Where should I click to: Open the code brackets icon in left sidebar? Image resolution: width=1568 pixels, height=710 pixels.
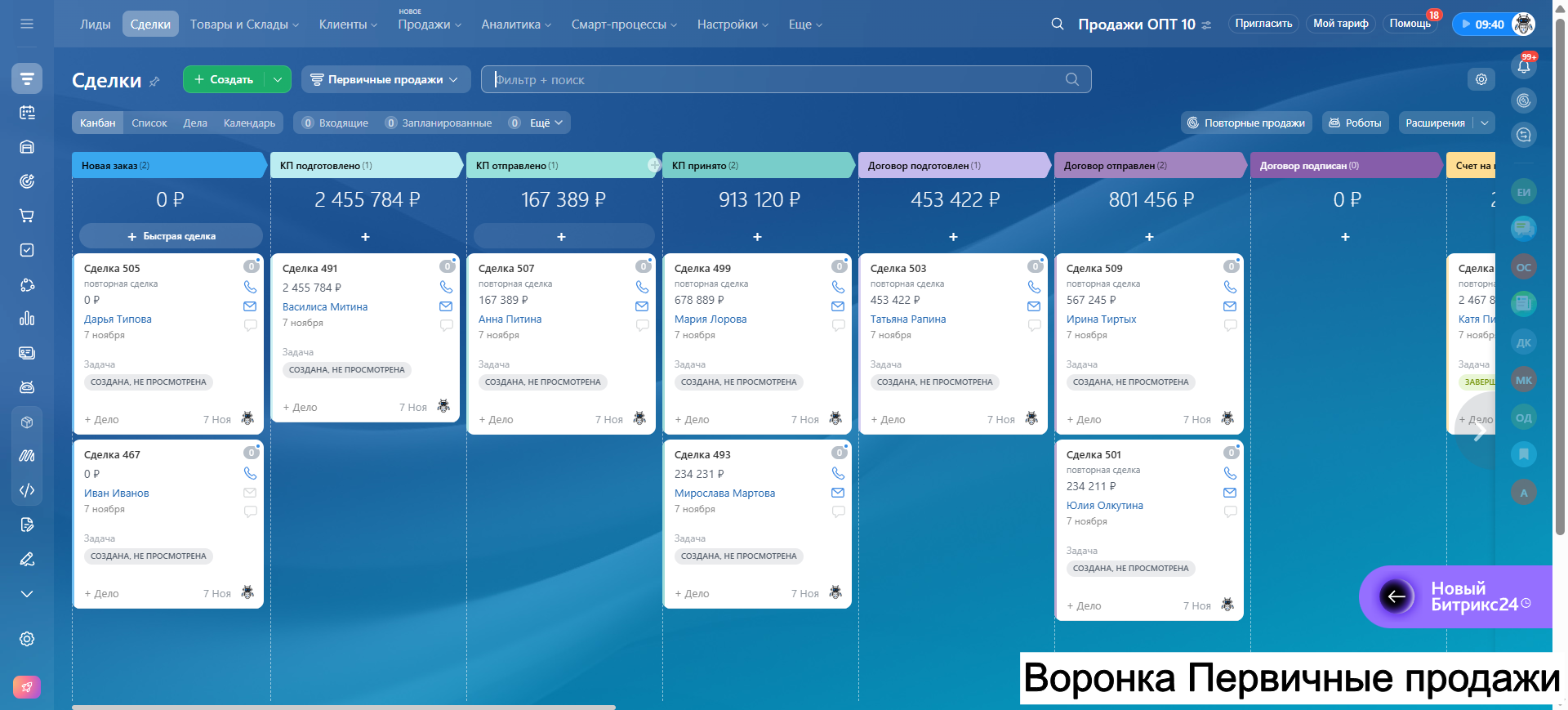27,490
